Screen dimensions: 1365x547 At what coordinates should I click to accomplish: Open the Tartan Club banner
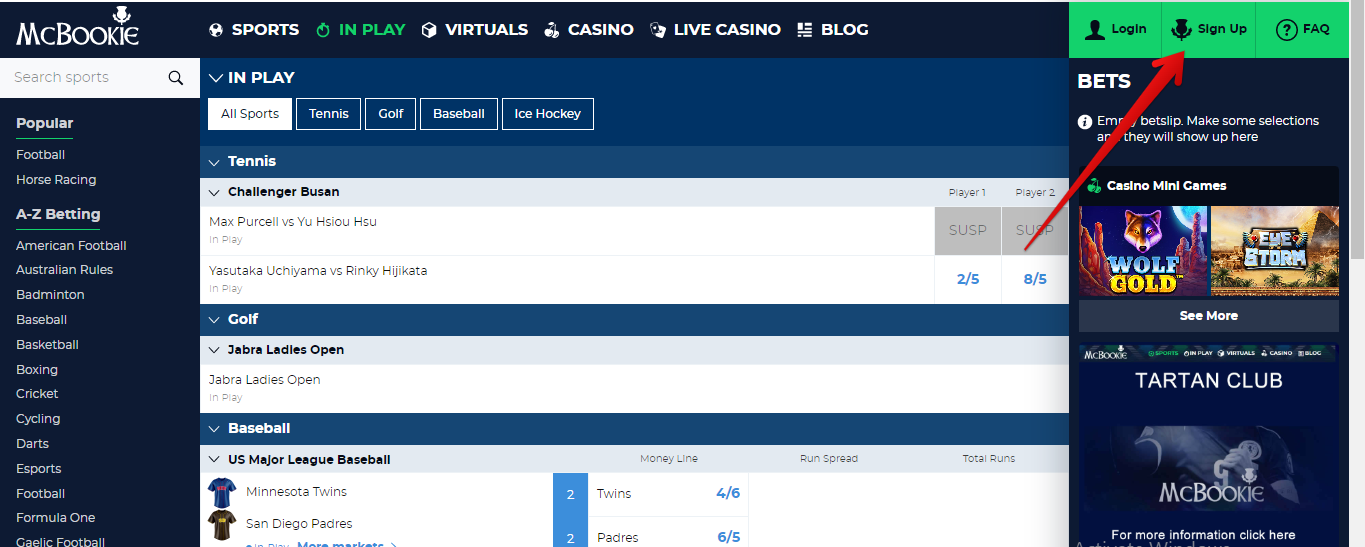tap(1209, 445)
